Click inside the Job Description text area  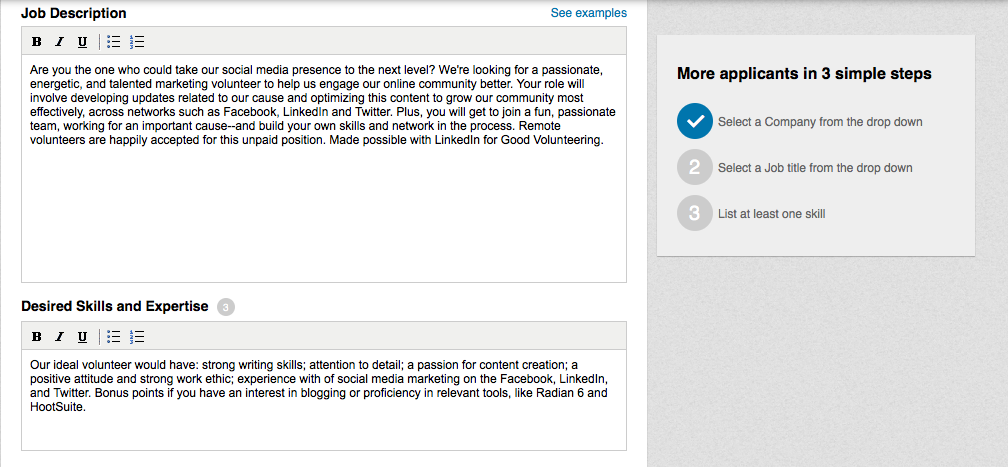(324, 169)
